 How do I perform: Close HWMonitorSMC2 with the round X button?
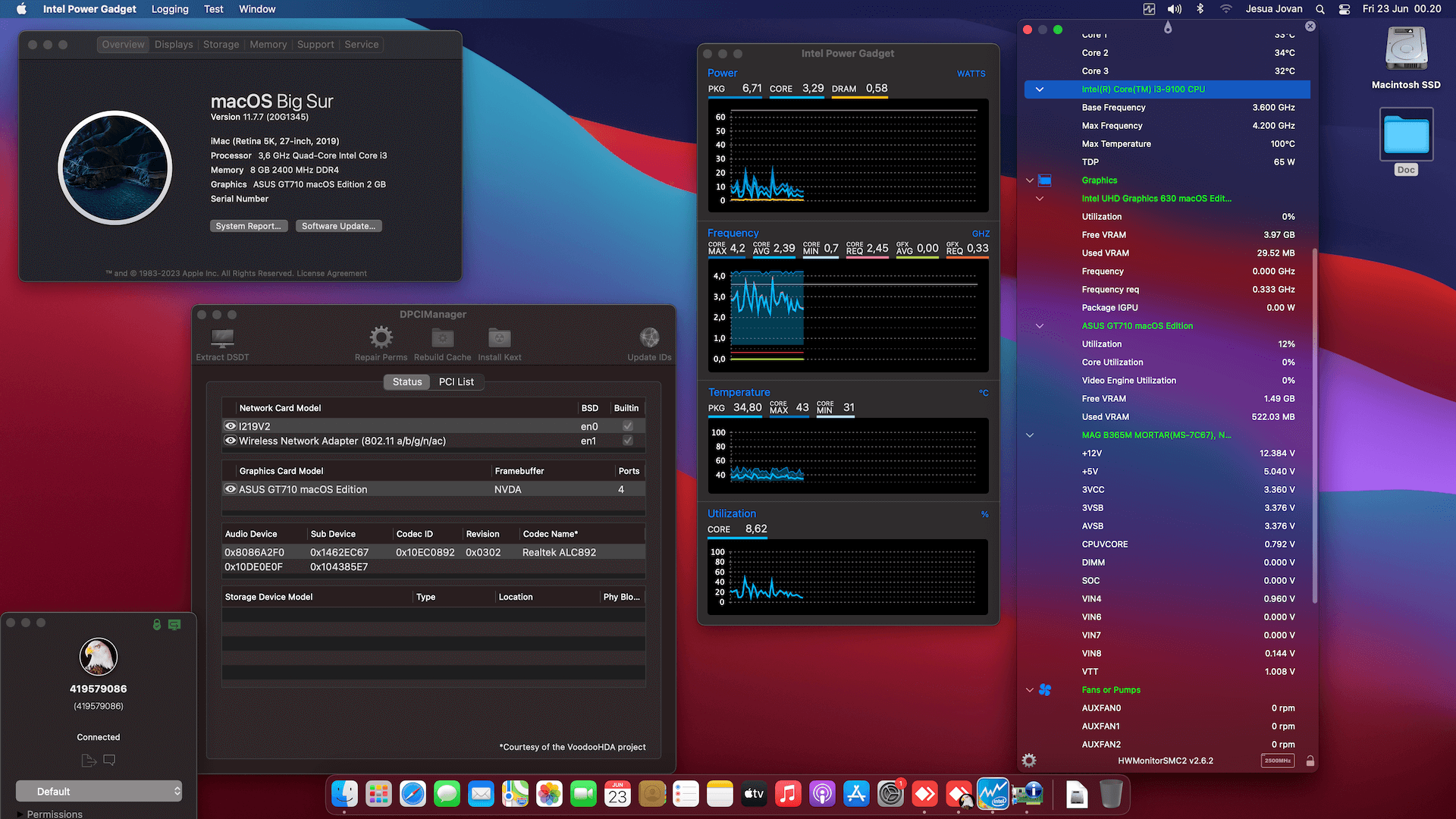1310,27
